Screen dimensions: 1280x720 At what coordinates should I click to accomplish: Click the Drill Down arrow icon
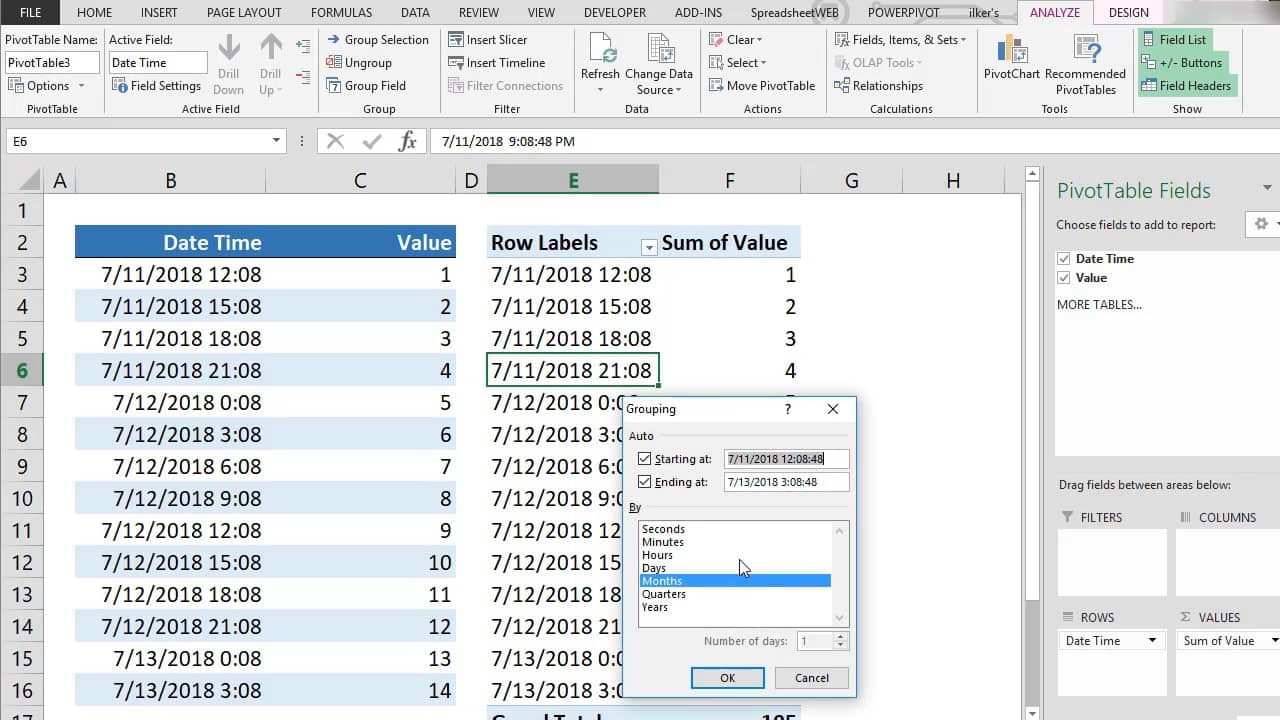click(x=228, y=48)
